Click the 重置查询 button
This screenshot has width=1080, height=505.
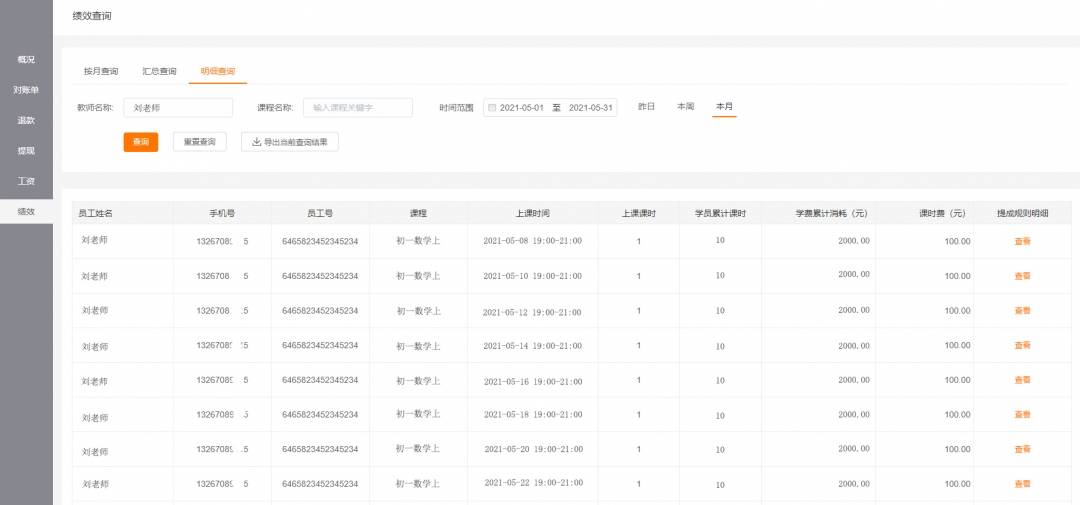coord(200,142)
